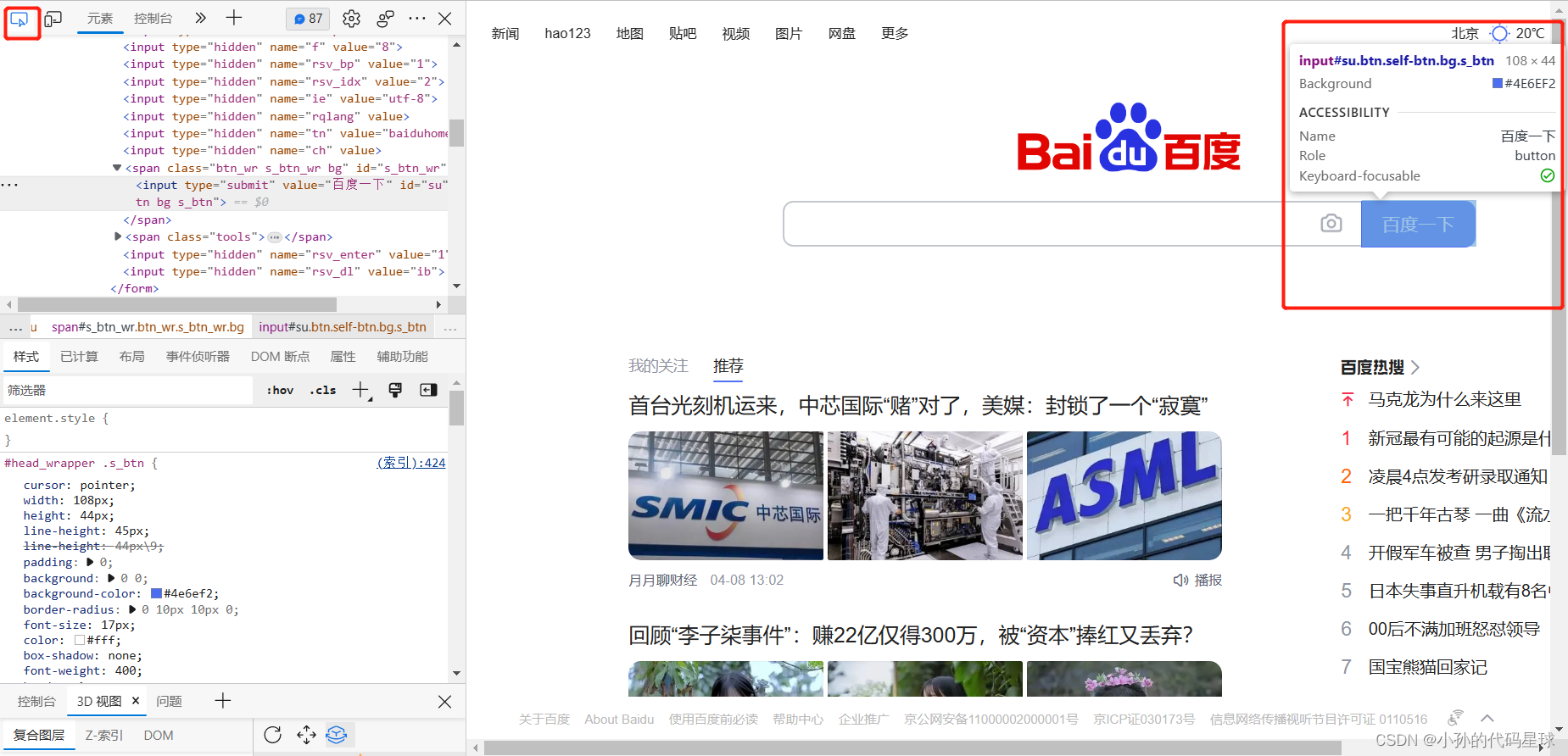Open hot search 马克龙为什么来这里
The width and height of the screenshot is (1568, 756).
point(1445,399)
